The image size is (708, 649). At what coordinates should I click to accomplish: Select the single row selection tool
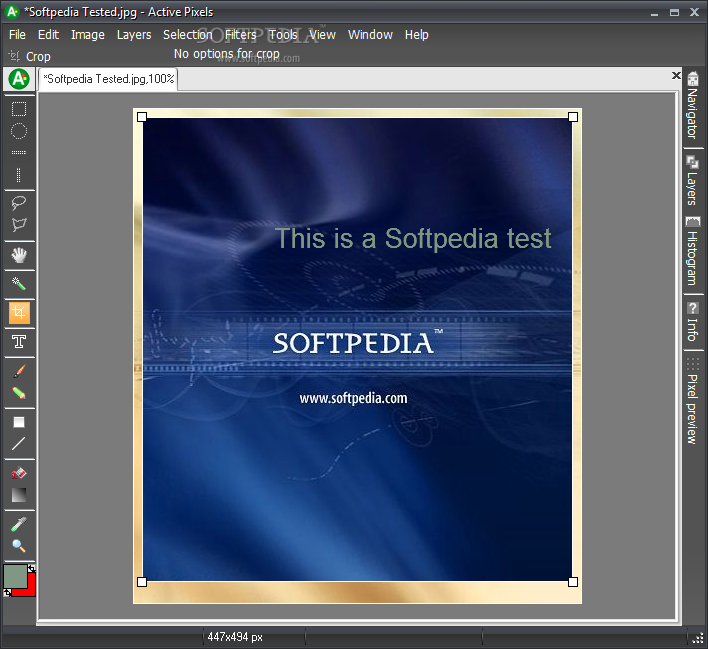(19, 153)
